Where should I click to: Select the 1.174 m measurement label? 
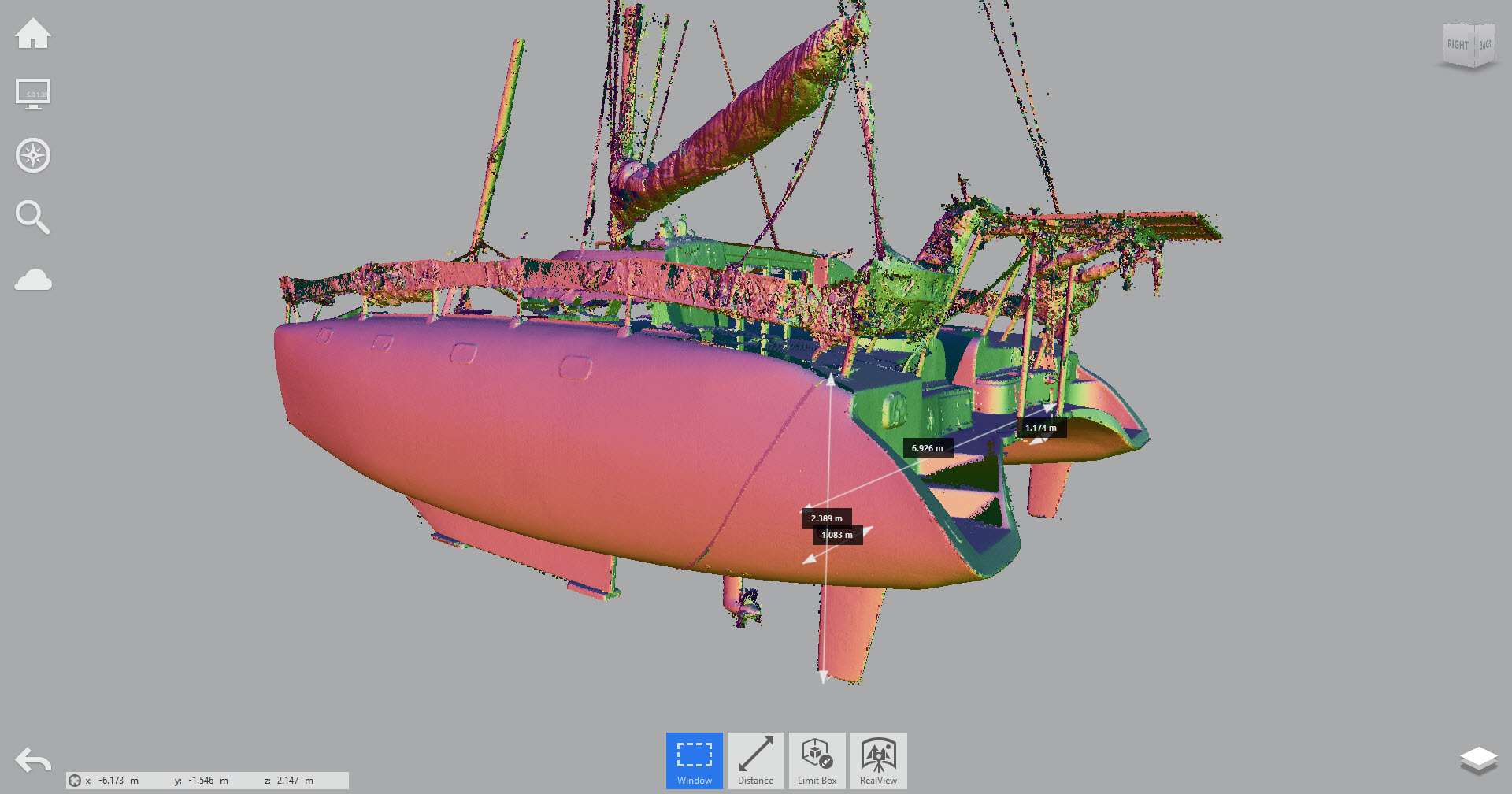click(x=1040, y=428)
